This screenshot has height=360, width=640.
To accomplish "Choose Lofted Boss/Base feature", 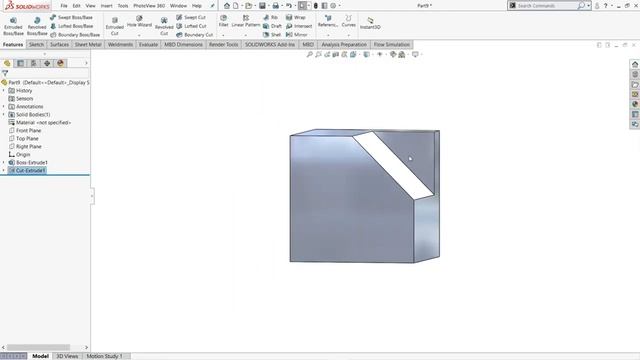I will click(x=71, y=26).
